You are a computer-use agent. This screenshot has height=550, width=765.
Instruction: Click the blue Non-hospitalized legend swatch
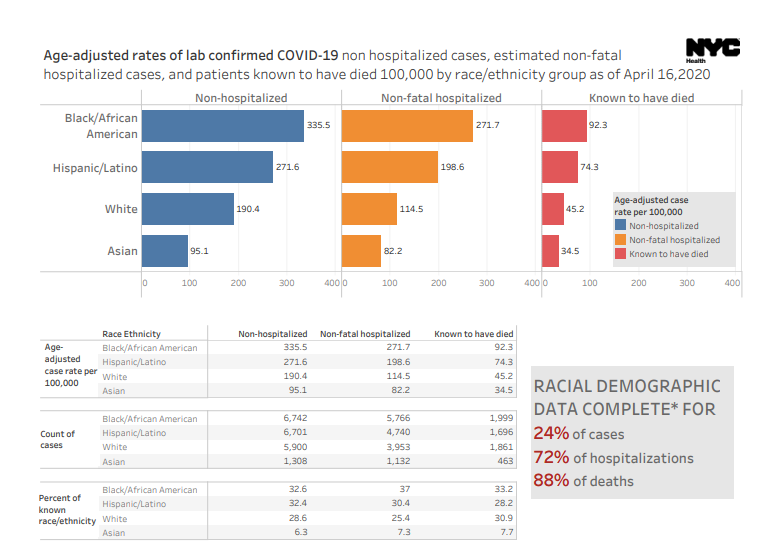[620, 226]
